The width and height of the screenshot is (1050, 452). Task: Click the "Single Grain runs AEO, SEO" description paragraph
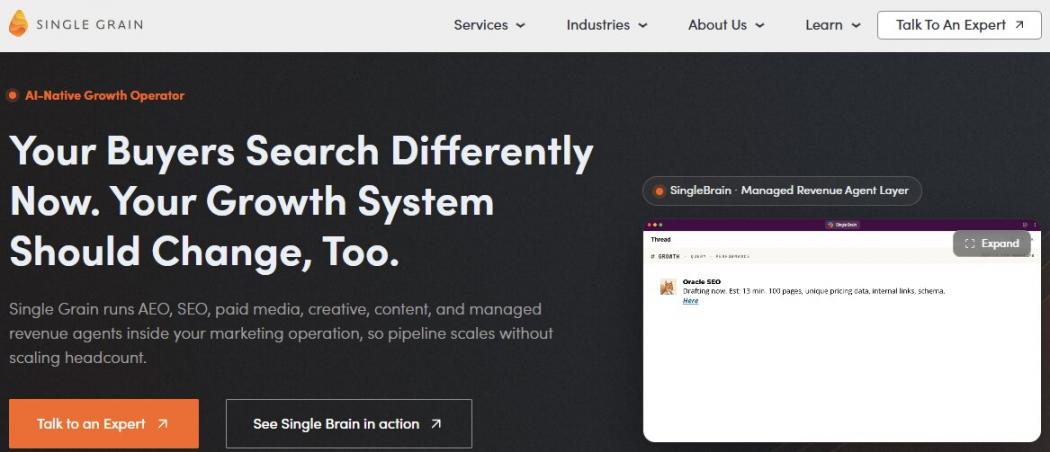[x=281, y=333]
